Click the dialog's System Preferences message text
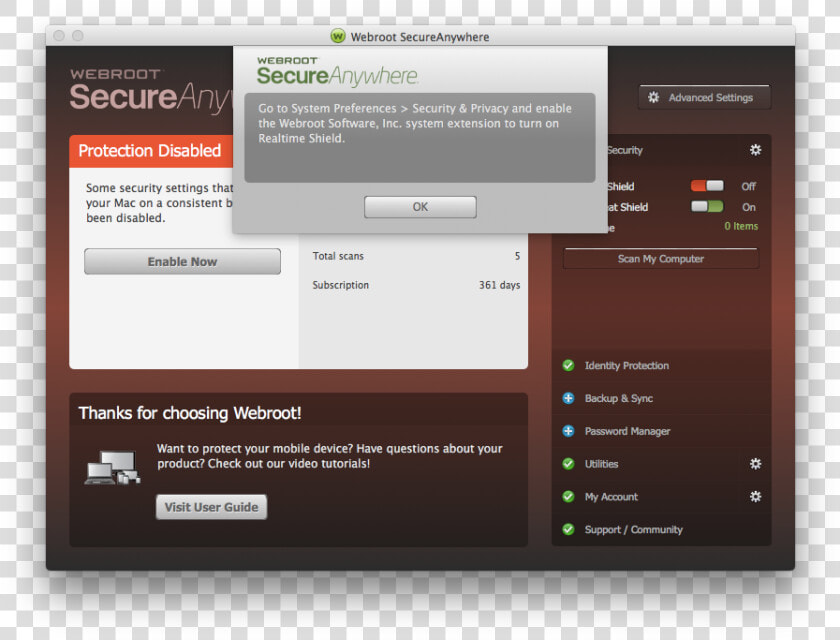The height and width of the screenshot is (640, 840). [x=415, y=123]
